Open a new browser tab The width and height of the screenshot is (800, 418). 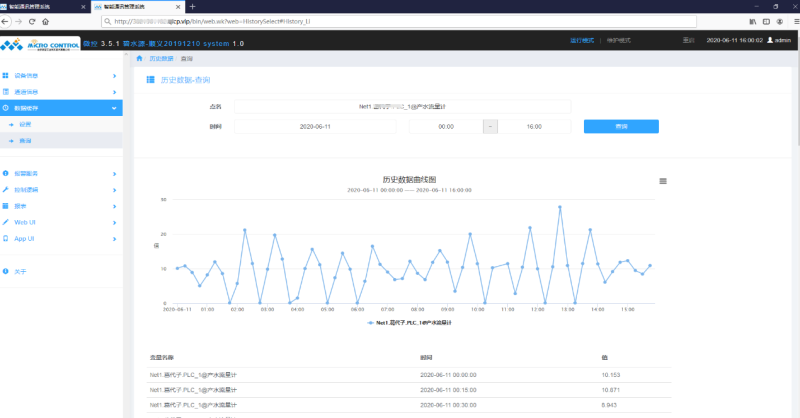(192, 7)
